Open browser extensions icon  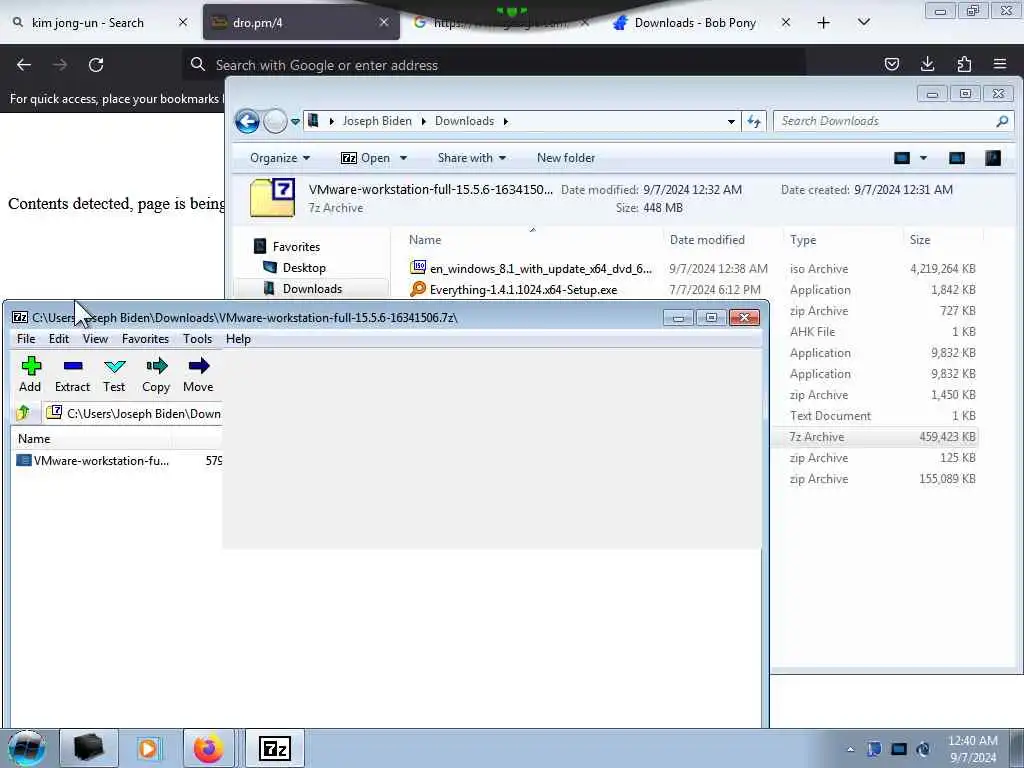point(964,64)
